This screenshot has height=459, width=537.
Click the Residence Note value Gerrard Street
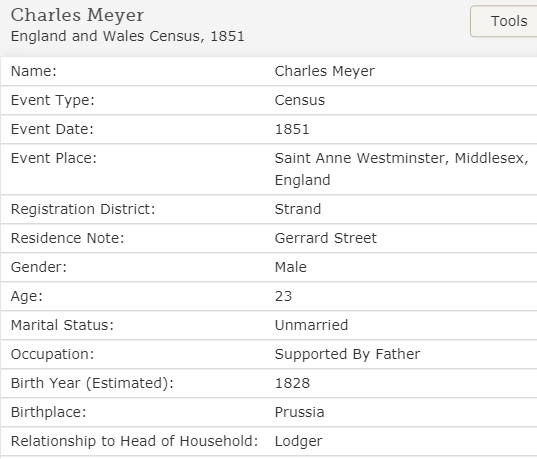tap(326, 238)
